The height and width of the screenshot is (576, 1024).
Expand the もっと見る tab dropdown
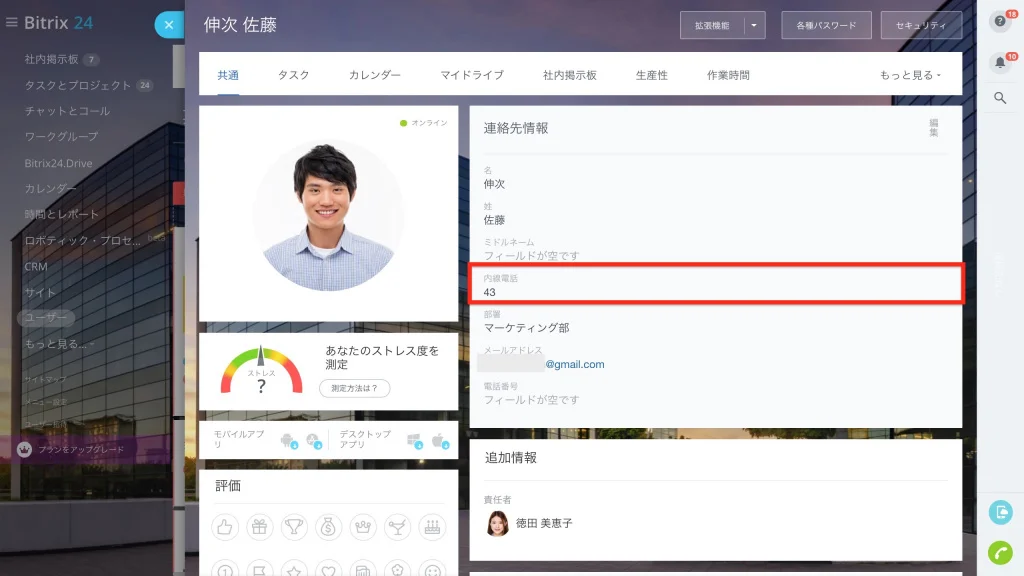pyautogui.click(x=910, y=75)
